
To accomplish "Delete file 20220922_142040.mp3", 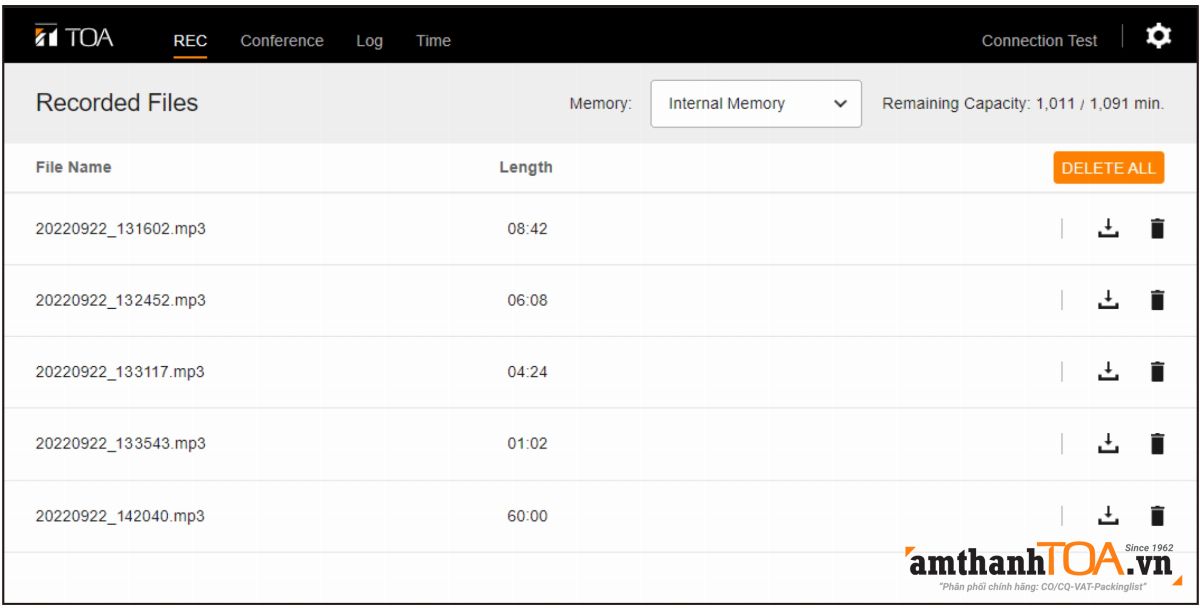I will pos(1157,516).
